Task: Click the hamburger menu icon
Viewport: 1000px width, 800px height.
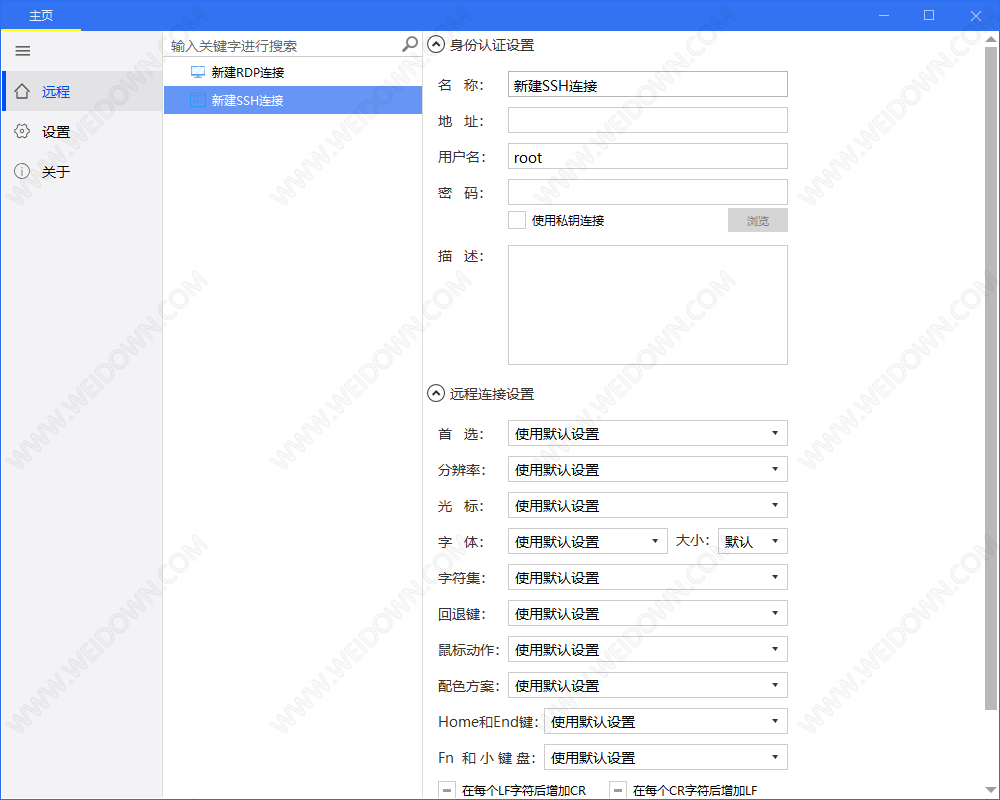Action: click(23, 51)
